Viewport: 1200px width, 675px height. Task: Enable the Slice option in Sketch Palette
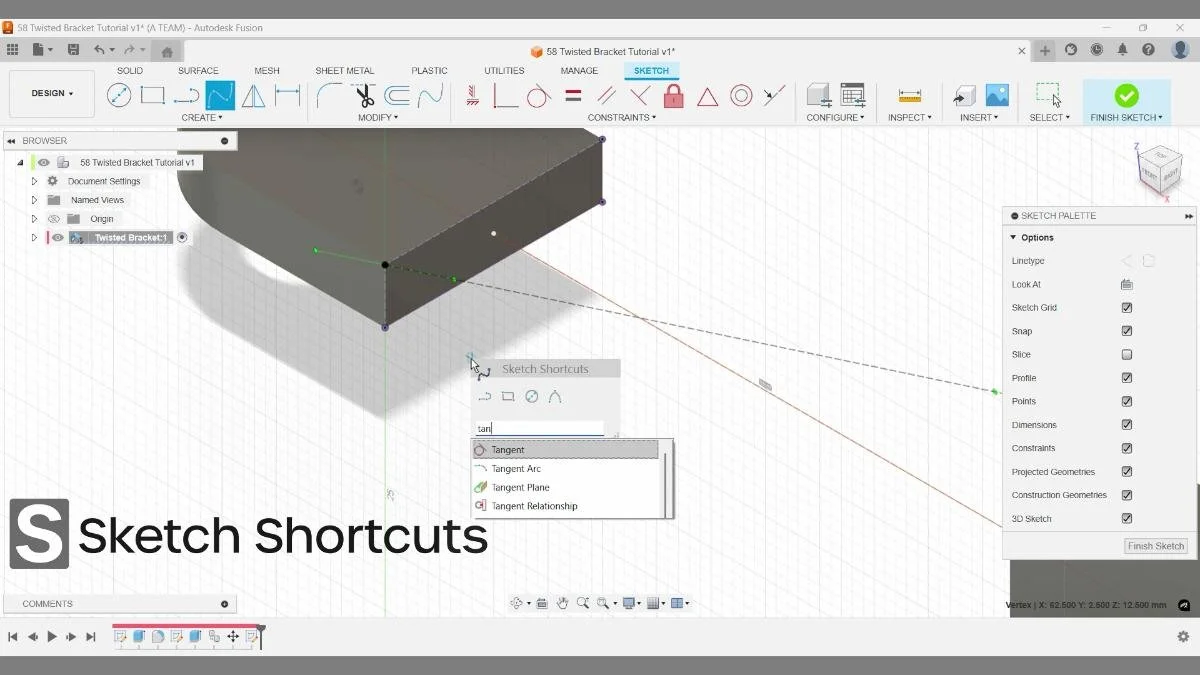point(1127,354)
